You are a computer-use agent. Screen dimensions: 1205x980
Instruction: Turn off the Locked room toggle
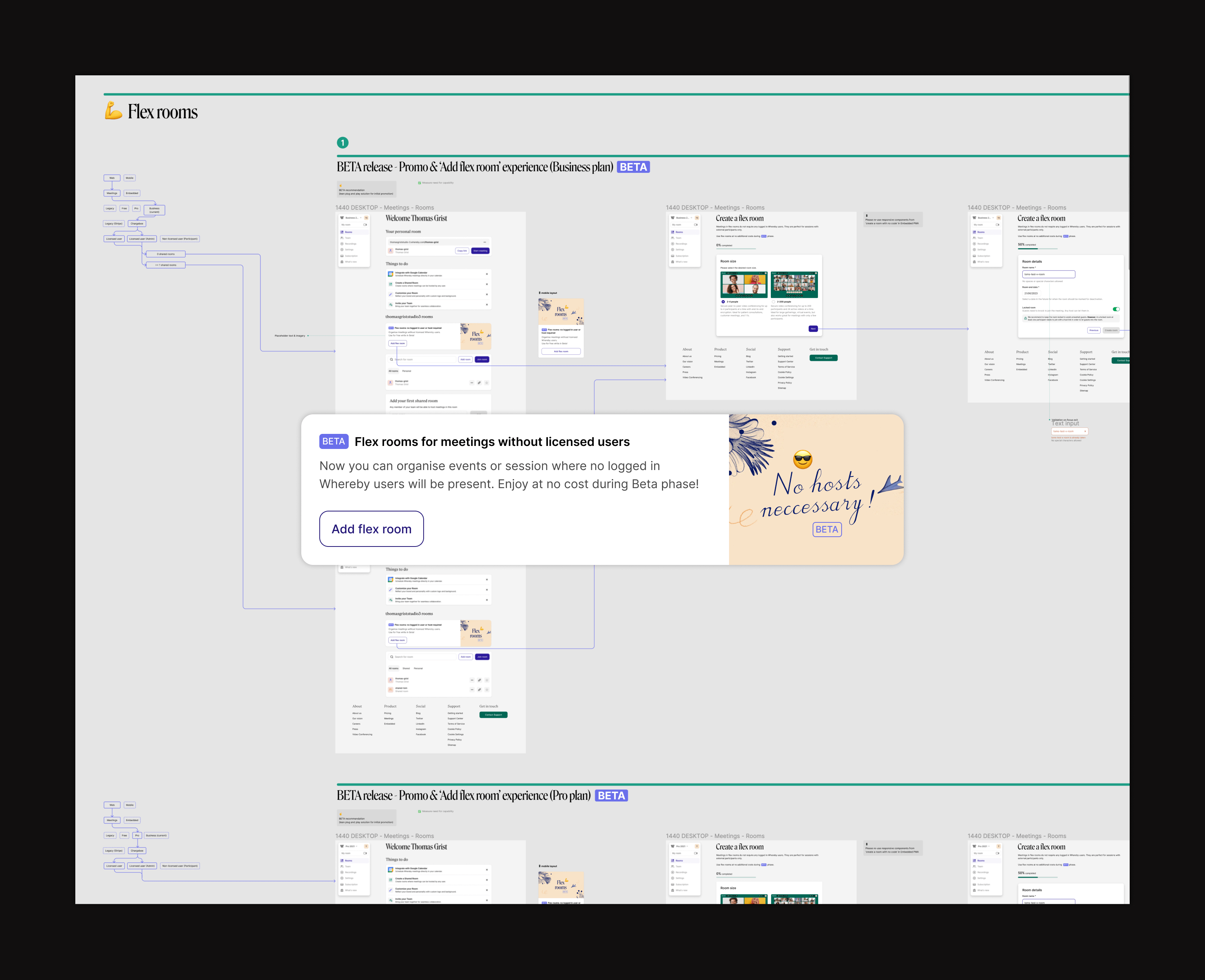coord(1116,309)
